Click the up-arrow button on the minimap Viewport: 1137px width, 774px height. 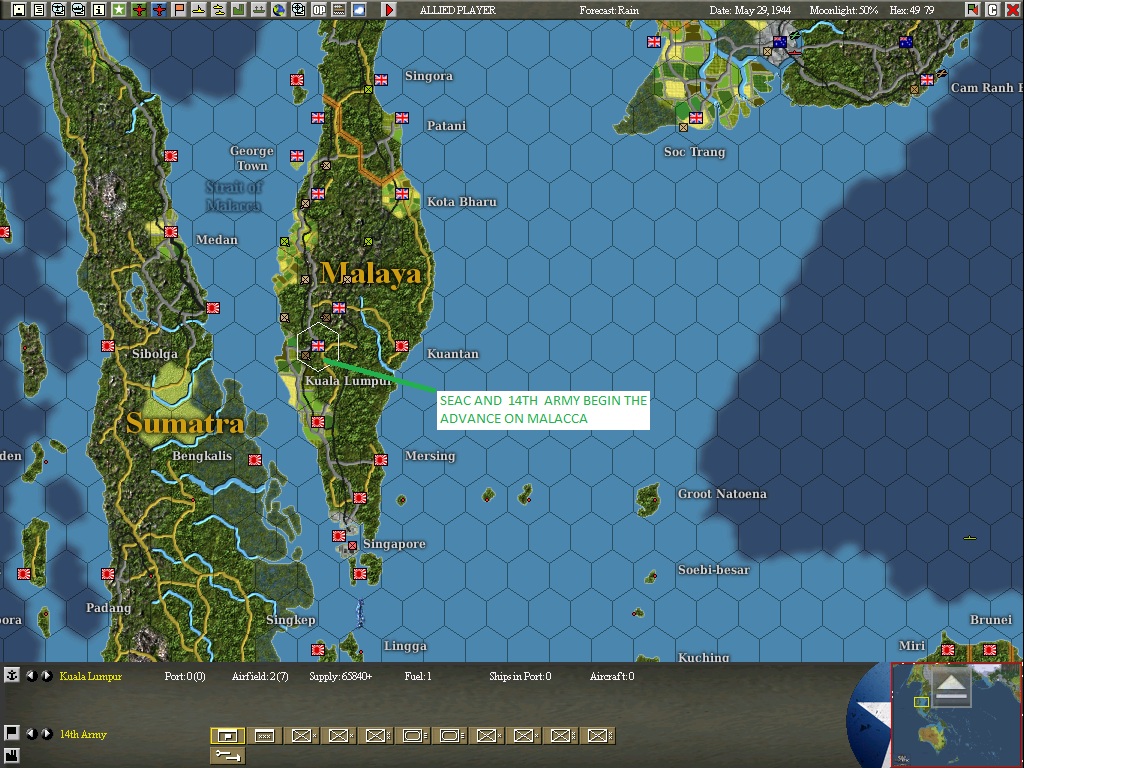click(x=951, y=687)
